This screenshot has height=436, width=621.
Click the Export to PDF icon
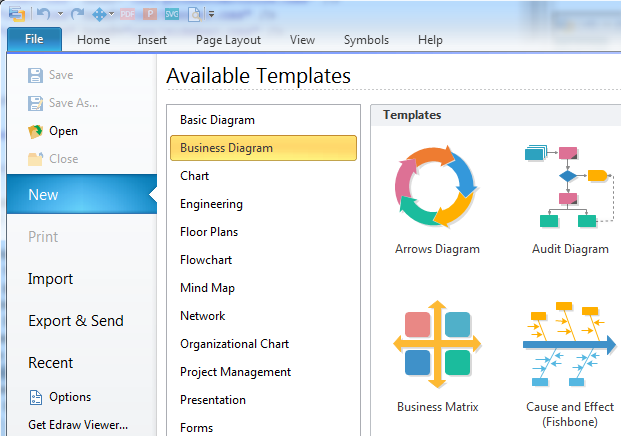(x=127, y=14)
